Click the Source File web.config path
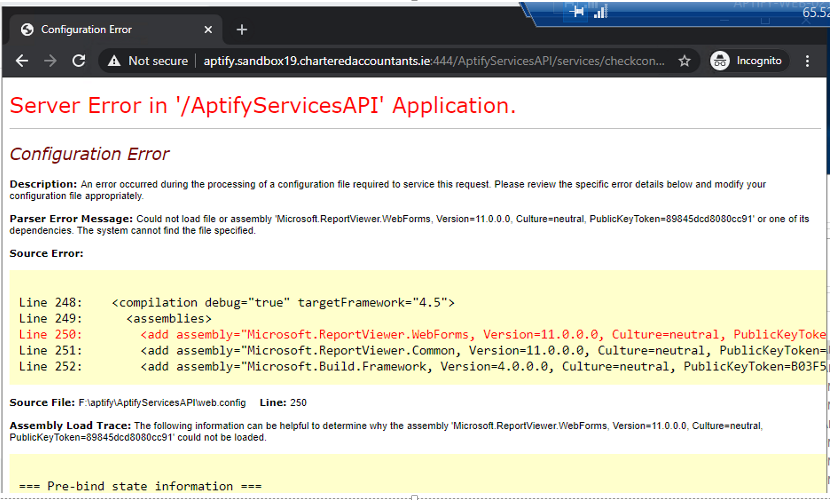 point(162,403)
